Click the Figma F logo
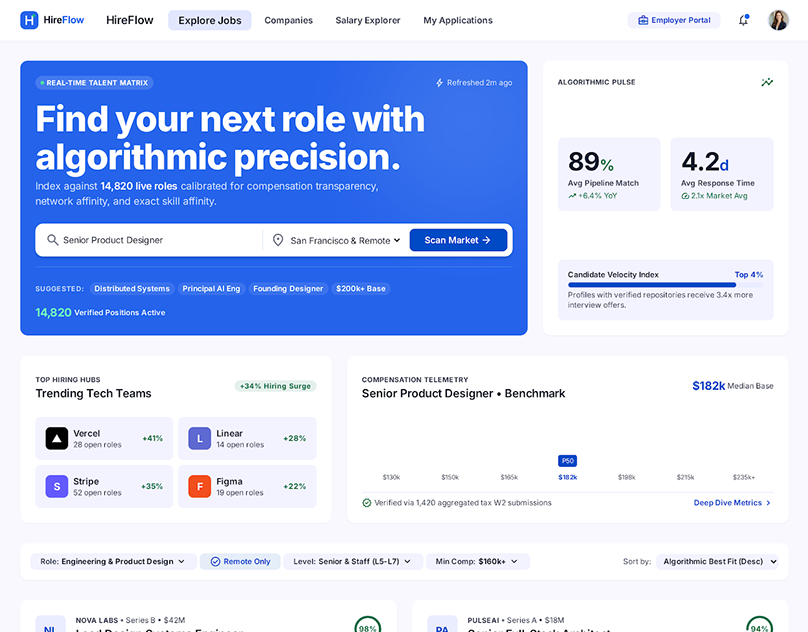Image resolution: width=808 pixels, height=632 pixels. [199, 486]
